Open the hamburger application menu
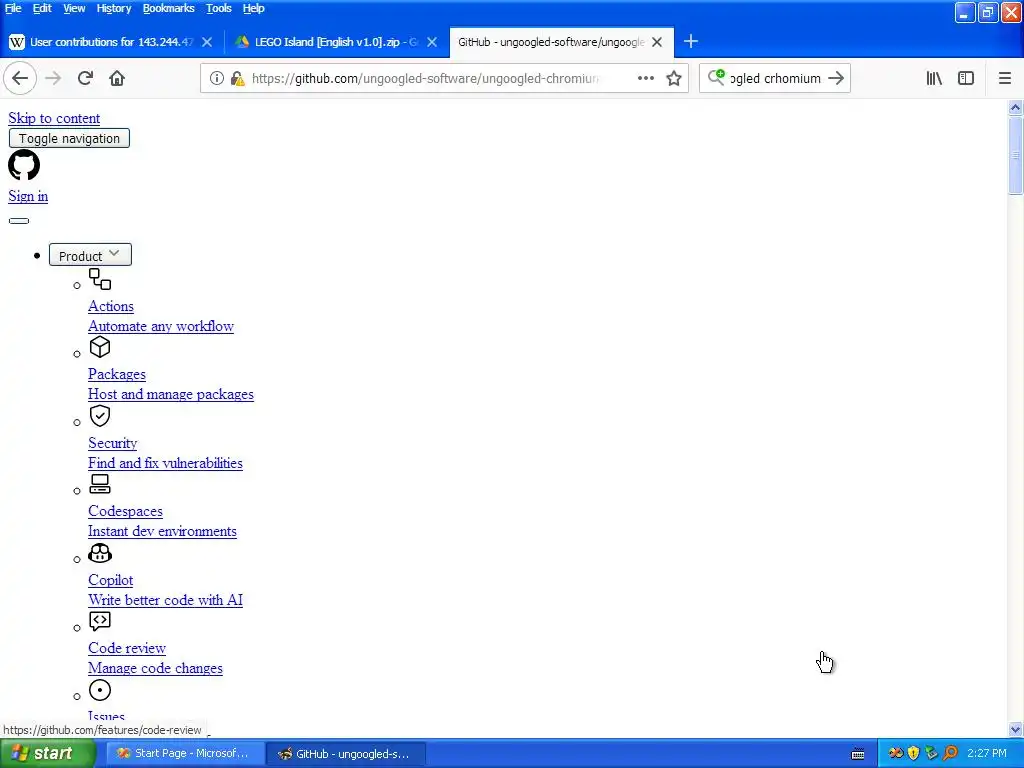Screen dimensions: 1024x768 tap(1005, 78)
